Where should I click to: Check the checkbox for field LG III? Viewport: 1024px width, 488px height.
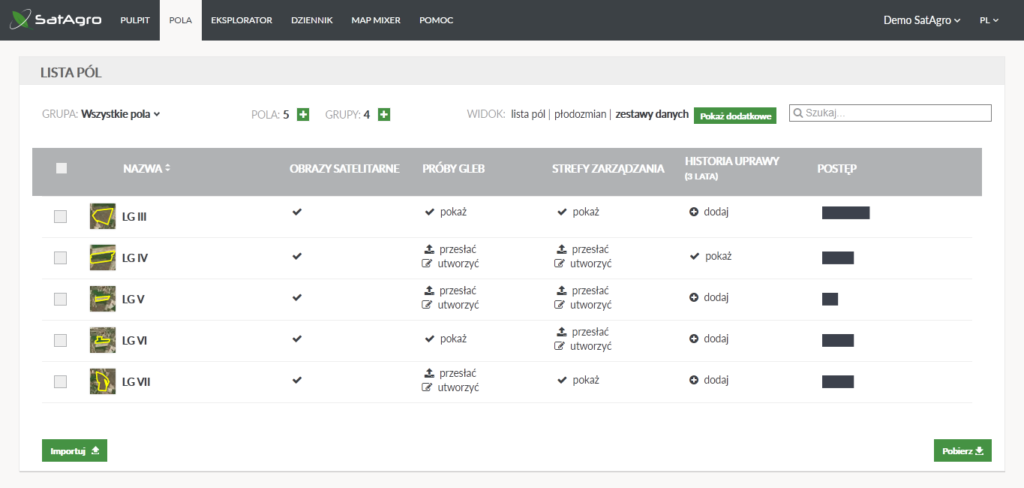pyautogui.click(x=61, y=216)
